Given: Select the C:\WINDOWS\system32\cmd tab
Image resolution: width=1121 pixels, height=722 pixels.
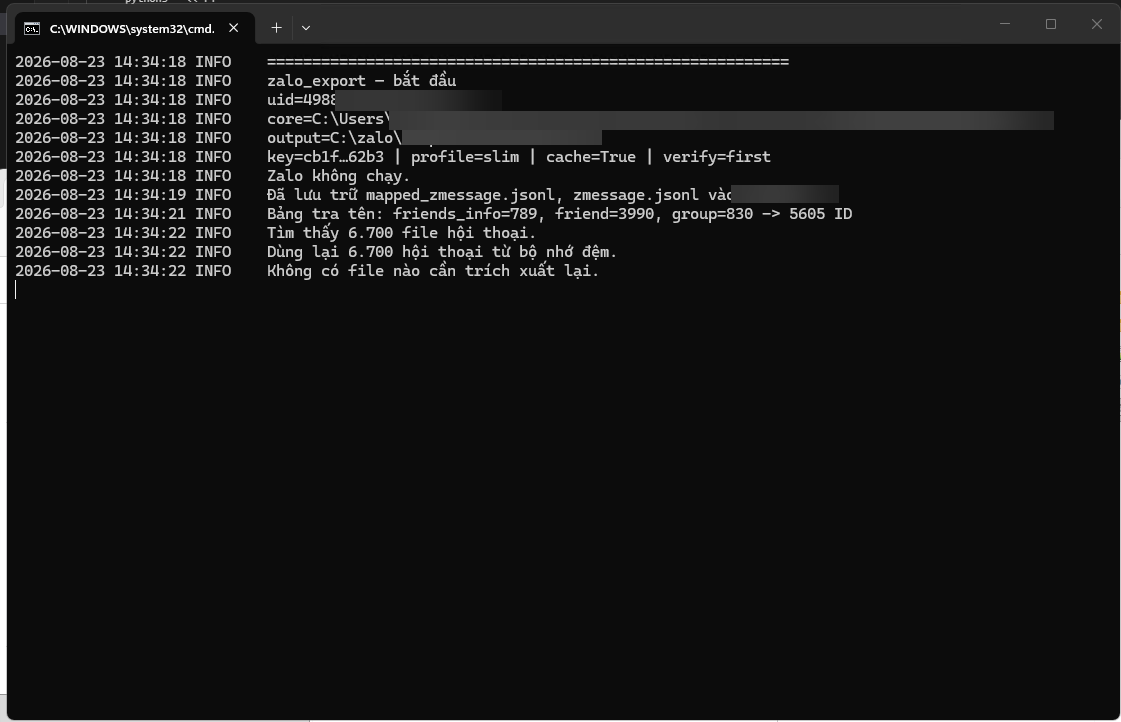Looking at the screenshot, I should coord(134,29).
